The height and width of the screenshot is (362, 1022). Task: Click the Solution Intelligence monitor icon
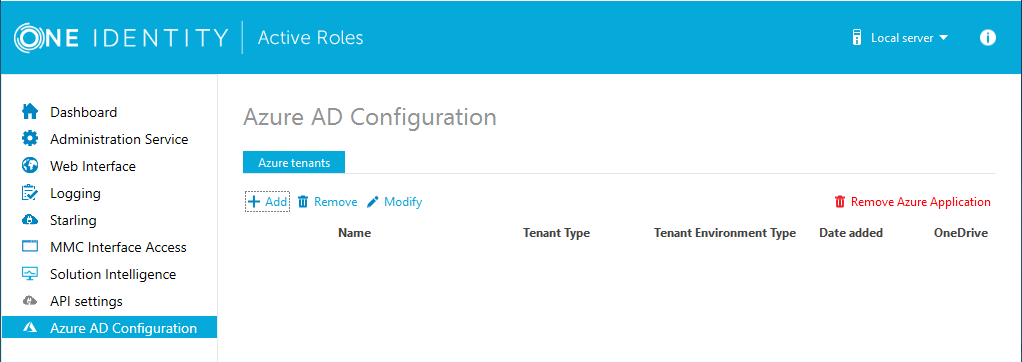click(x=30, y=274)
